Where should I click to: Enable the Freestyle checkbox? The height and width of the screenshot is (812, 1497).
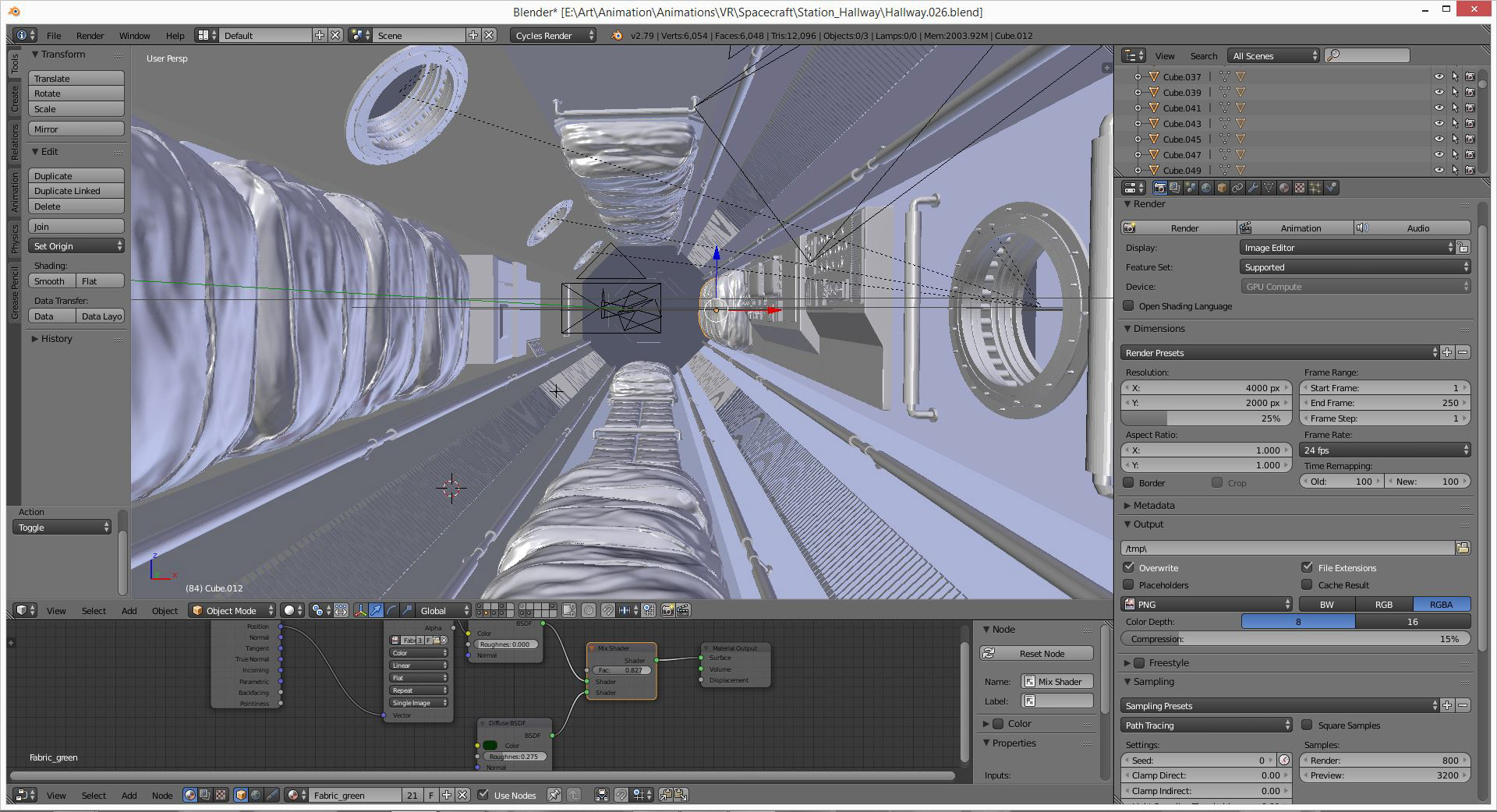pyautogui.click(x=1139, y=662)
